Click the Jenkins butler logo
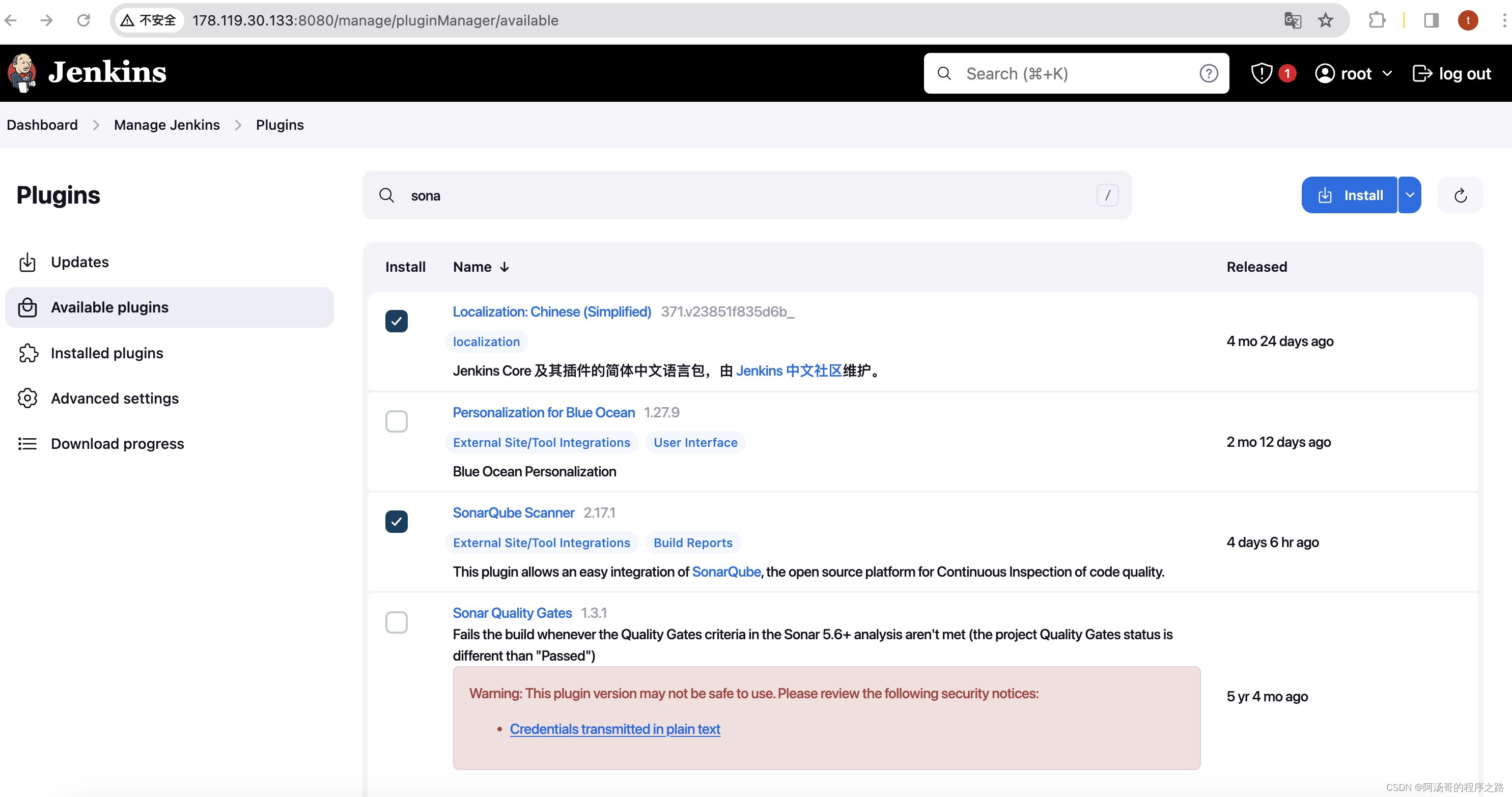Viewport: 1512px width, 797px height. pyautogui.click(x=22, y=73)
